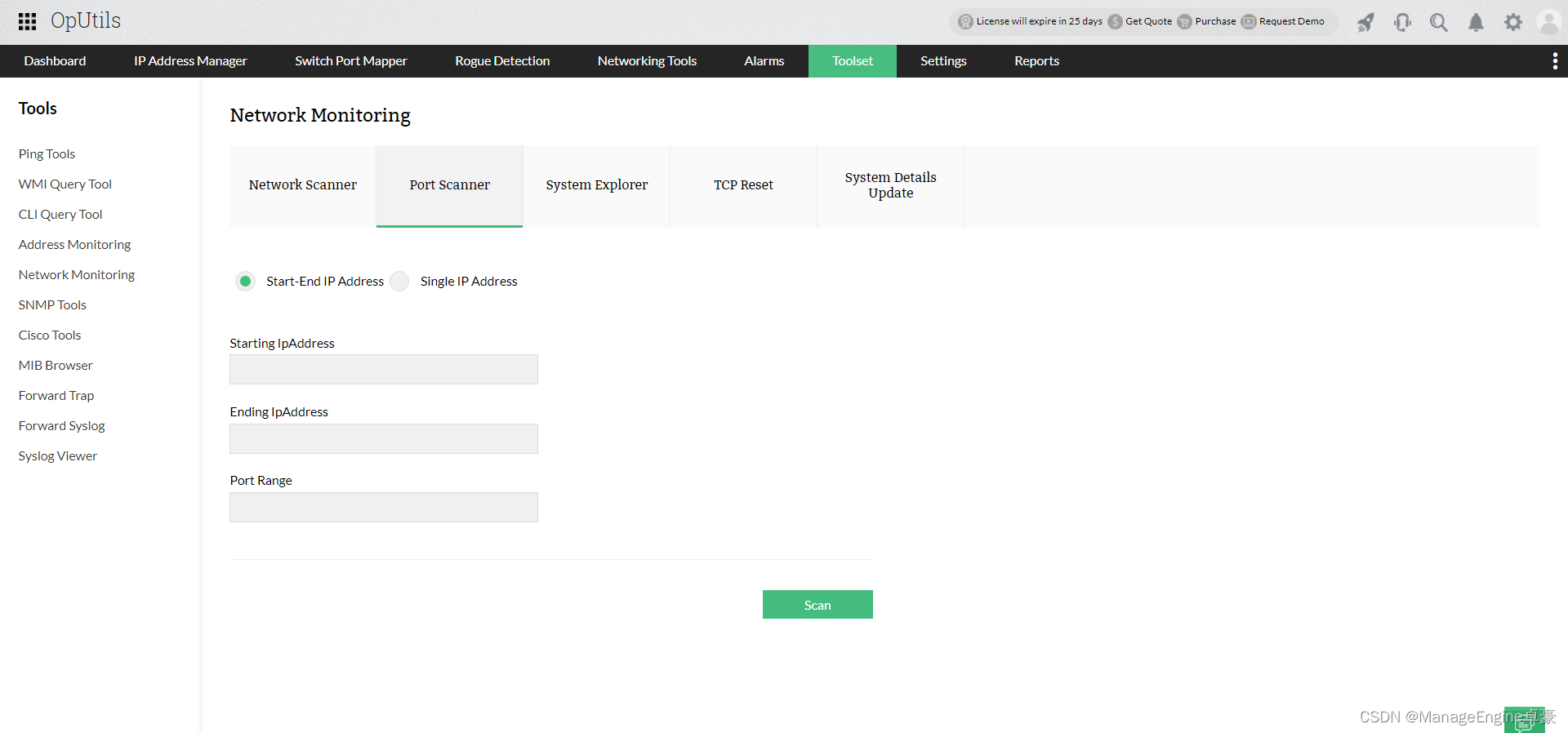
Task: Switch to Port Scanner tab
Action: pos(450,185)
